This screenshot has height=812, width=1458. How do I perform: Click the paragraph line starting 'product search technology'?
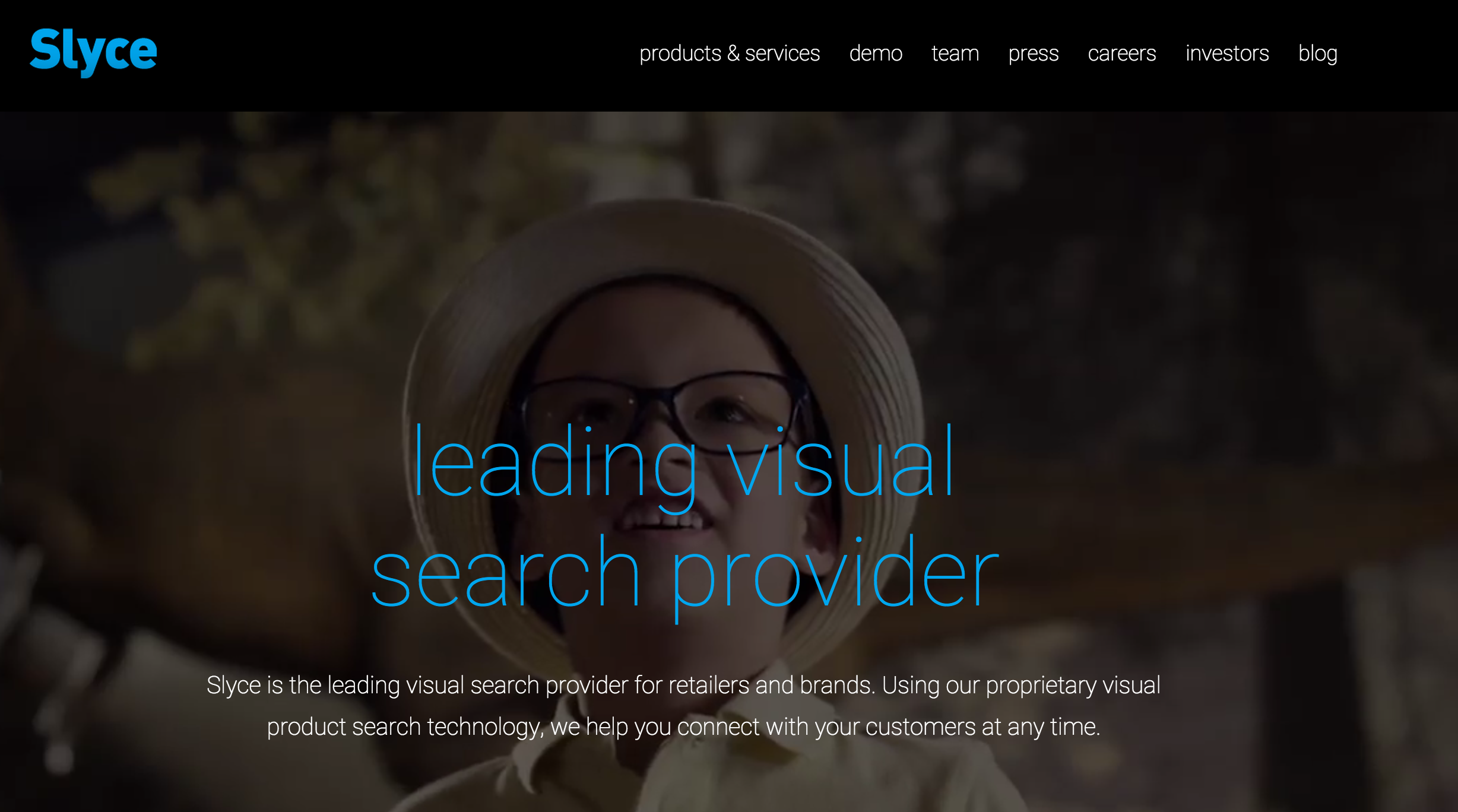tap(683, 727)
